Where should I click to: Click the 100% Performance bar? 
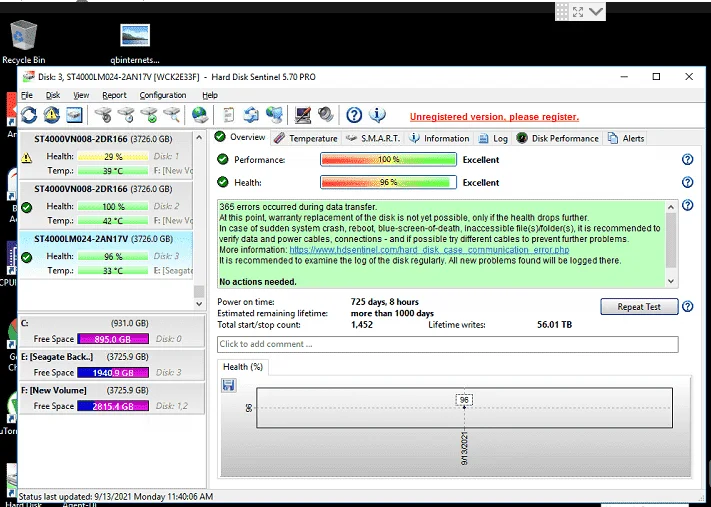pyautogui.click(x=388, y=160)
